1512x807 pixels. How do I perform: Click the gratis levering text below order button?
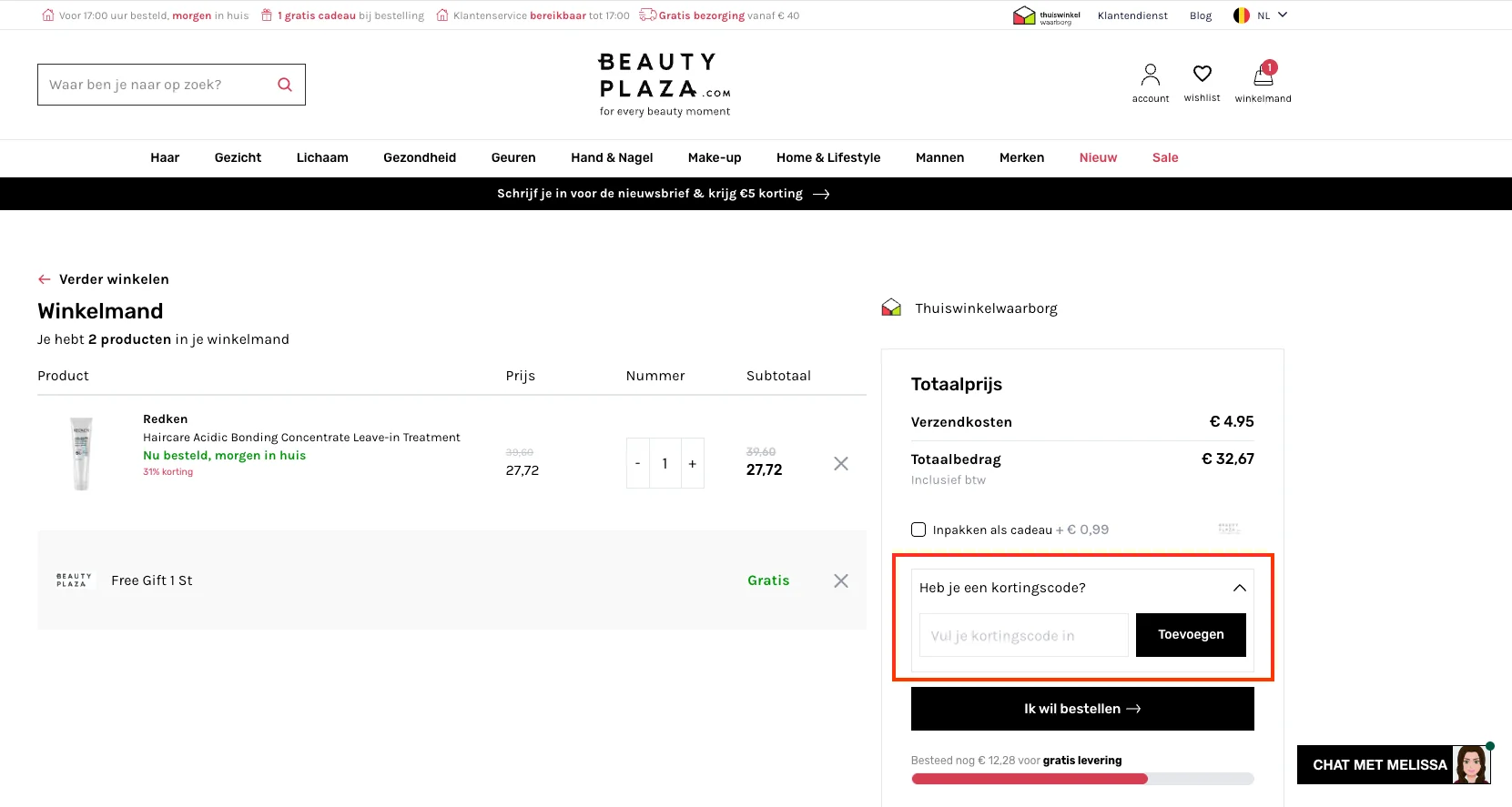click(1082, 761)
